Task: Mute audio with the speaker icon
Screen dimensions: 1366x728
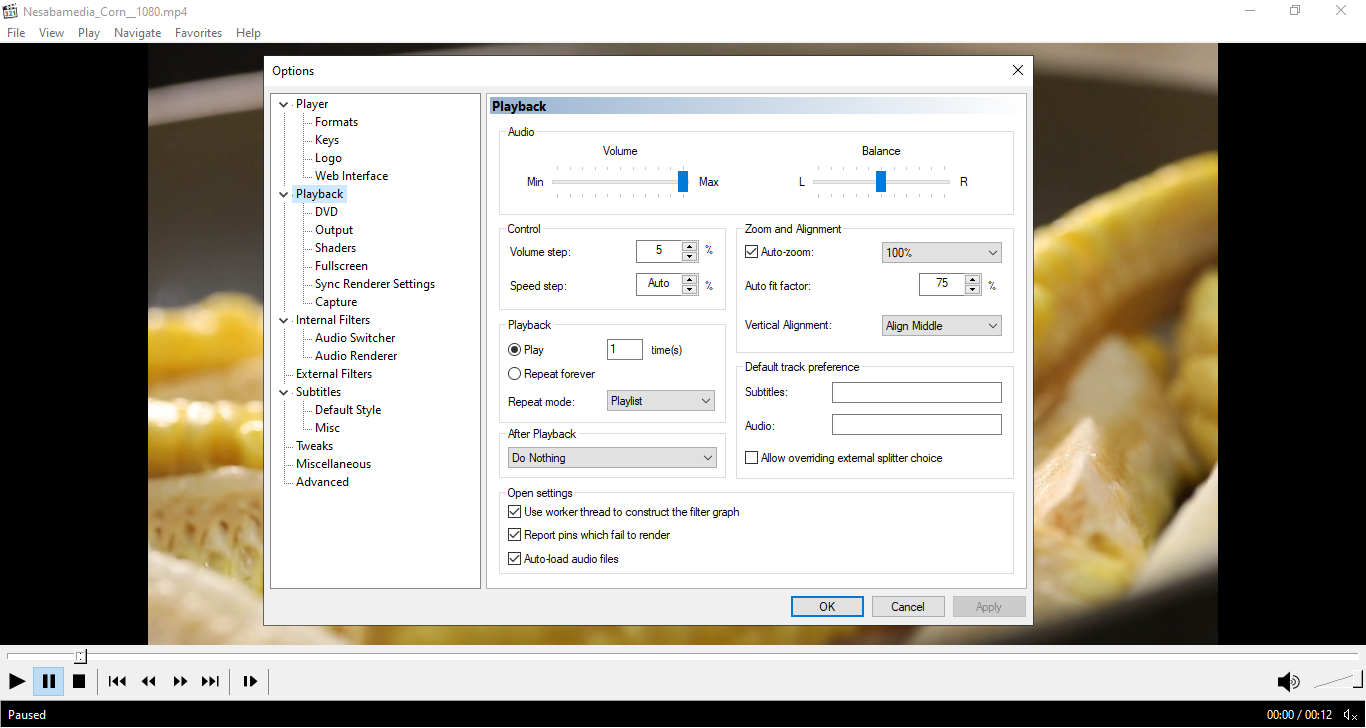Action: coord(1288,682)
